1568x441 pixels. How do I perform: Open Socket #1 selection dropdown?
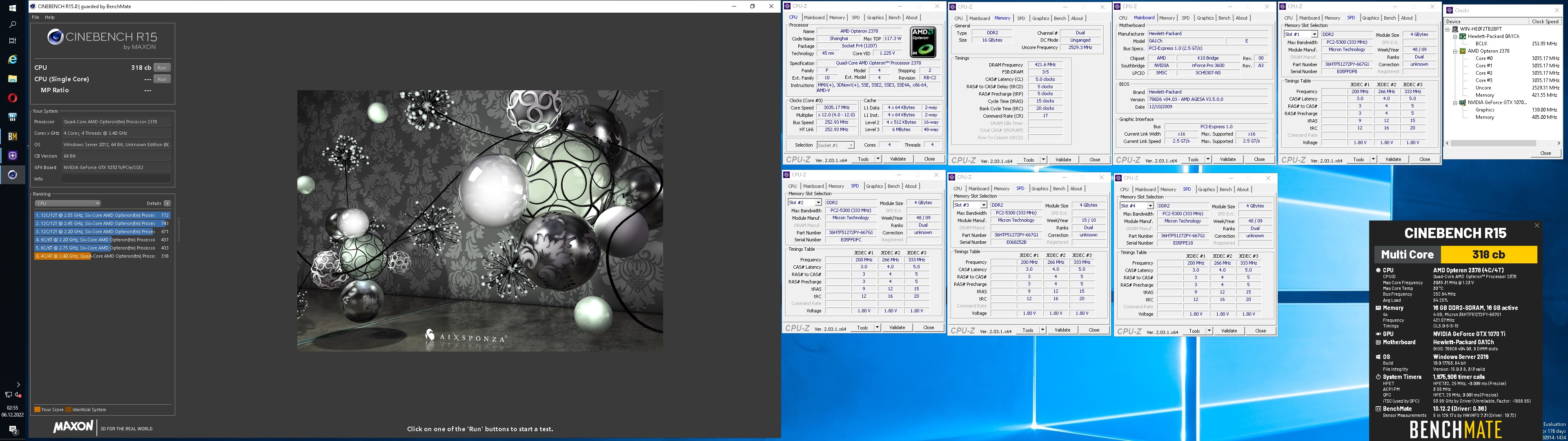850,145
